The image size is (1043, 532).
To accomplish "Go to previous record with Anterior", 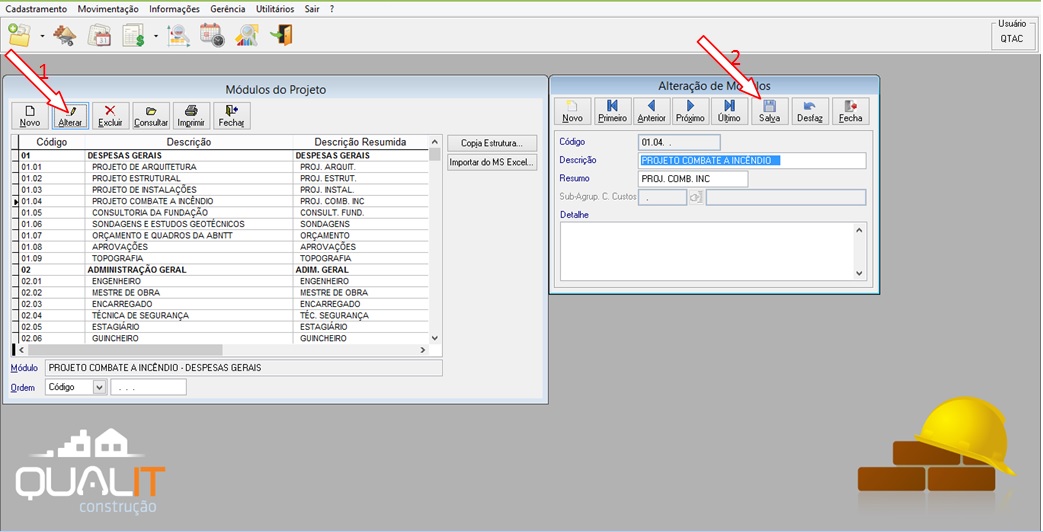I will pyautogui.click(x=652, y=111).
